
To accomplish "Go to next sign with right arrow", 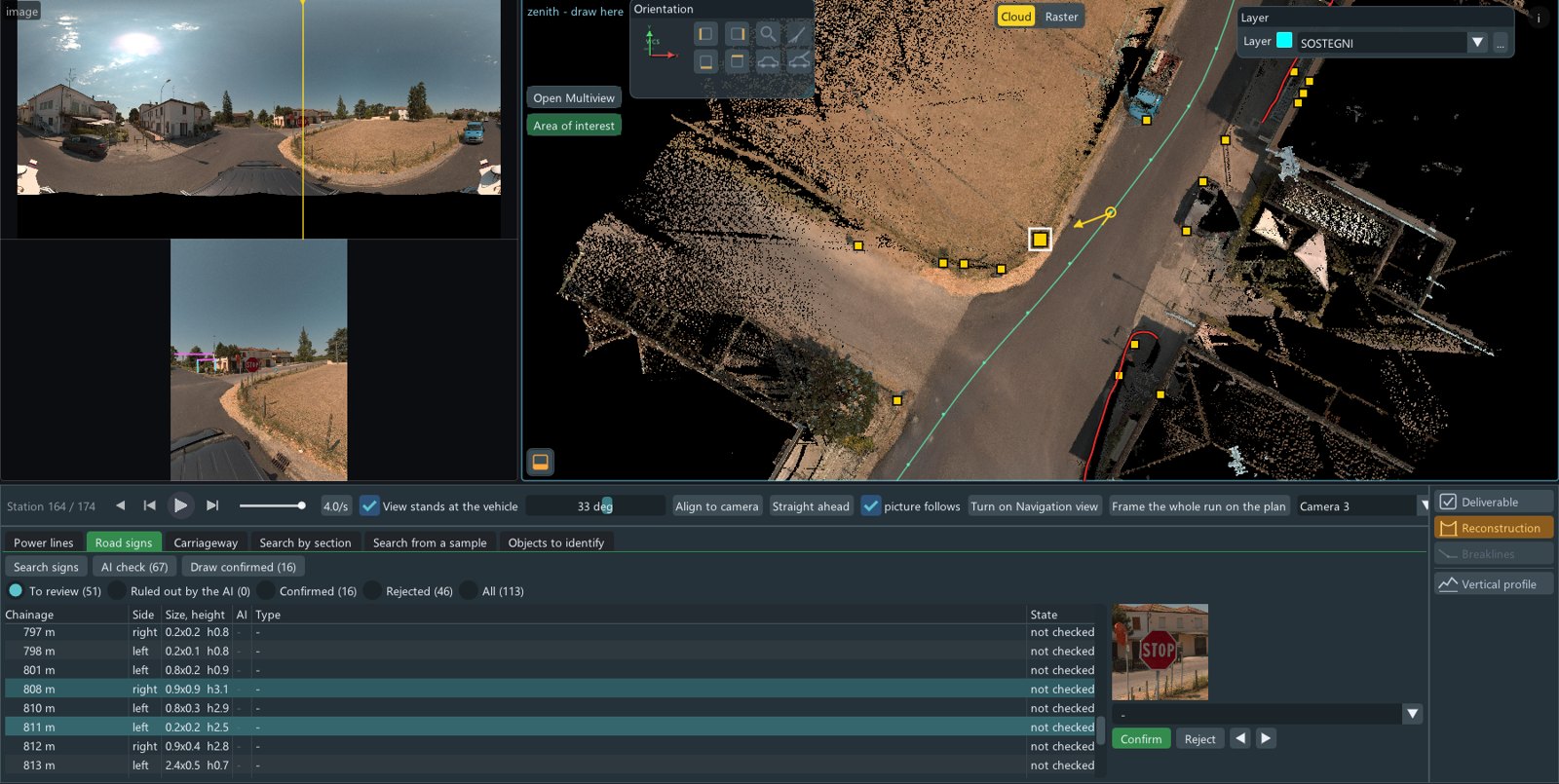I will pyautogui.click(x=1266, y=738).
